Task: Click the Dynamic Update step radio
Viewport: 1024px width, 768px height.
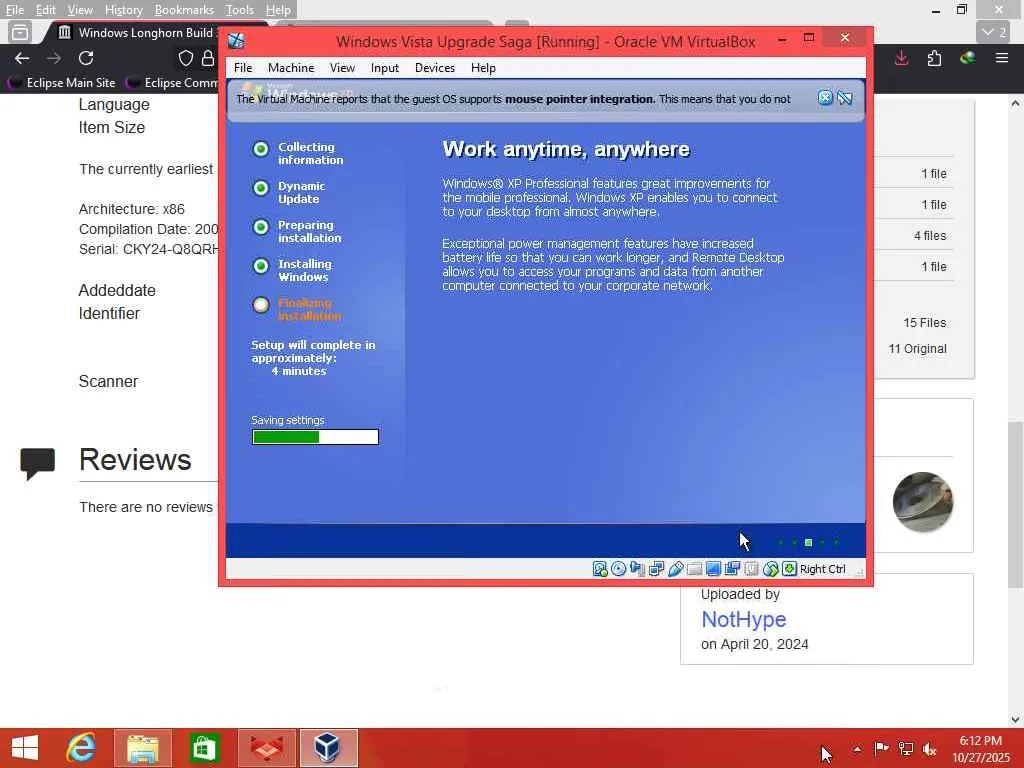Action: pyautogui.click(x=261, y=189)
